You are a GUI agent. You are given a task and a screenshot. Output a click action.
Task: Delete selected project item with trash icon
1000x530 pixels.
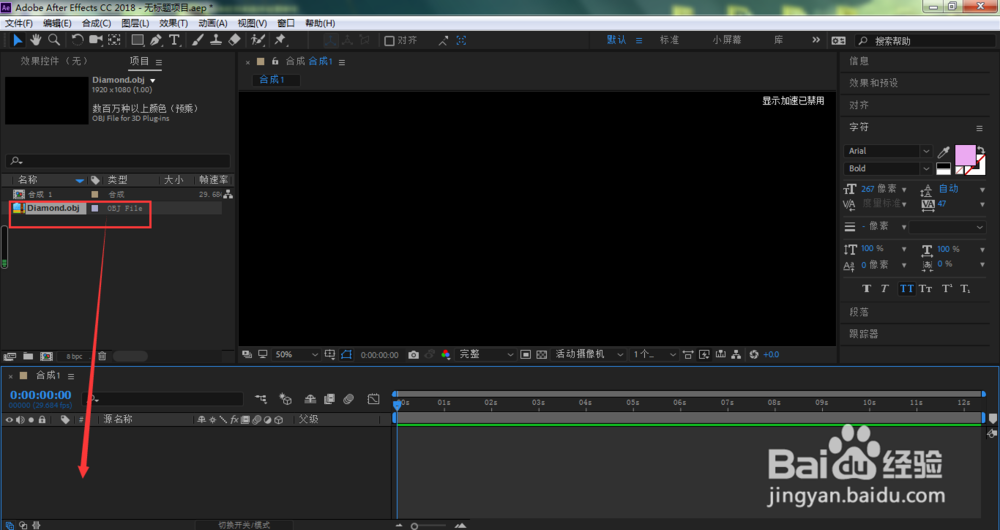click(x=102, y=357)
